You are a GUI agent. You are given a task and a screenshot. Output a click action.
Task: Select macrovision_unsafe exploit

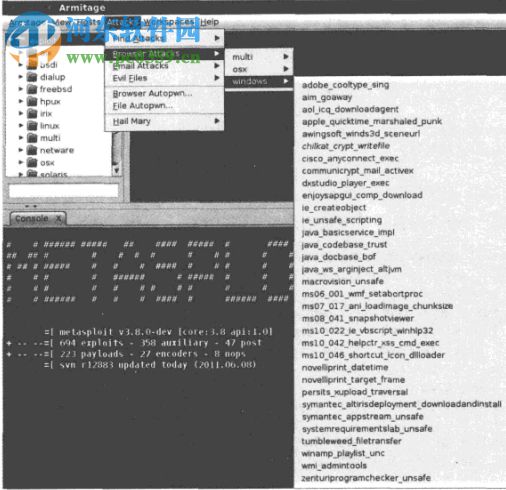coord(343,282)
